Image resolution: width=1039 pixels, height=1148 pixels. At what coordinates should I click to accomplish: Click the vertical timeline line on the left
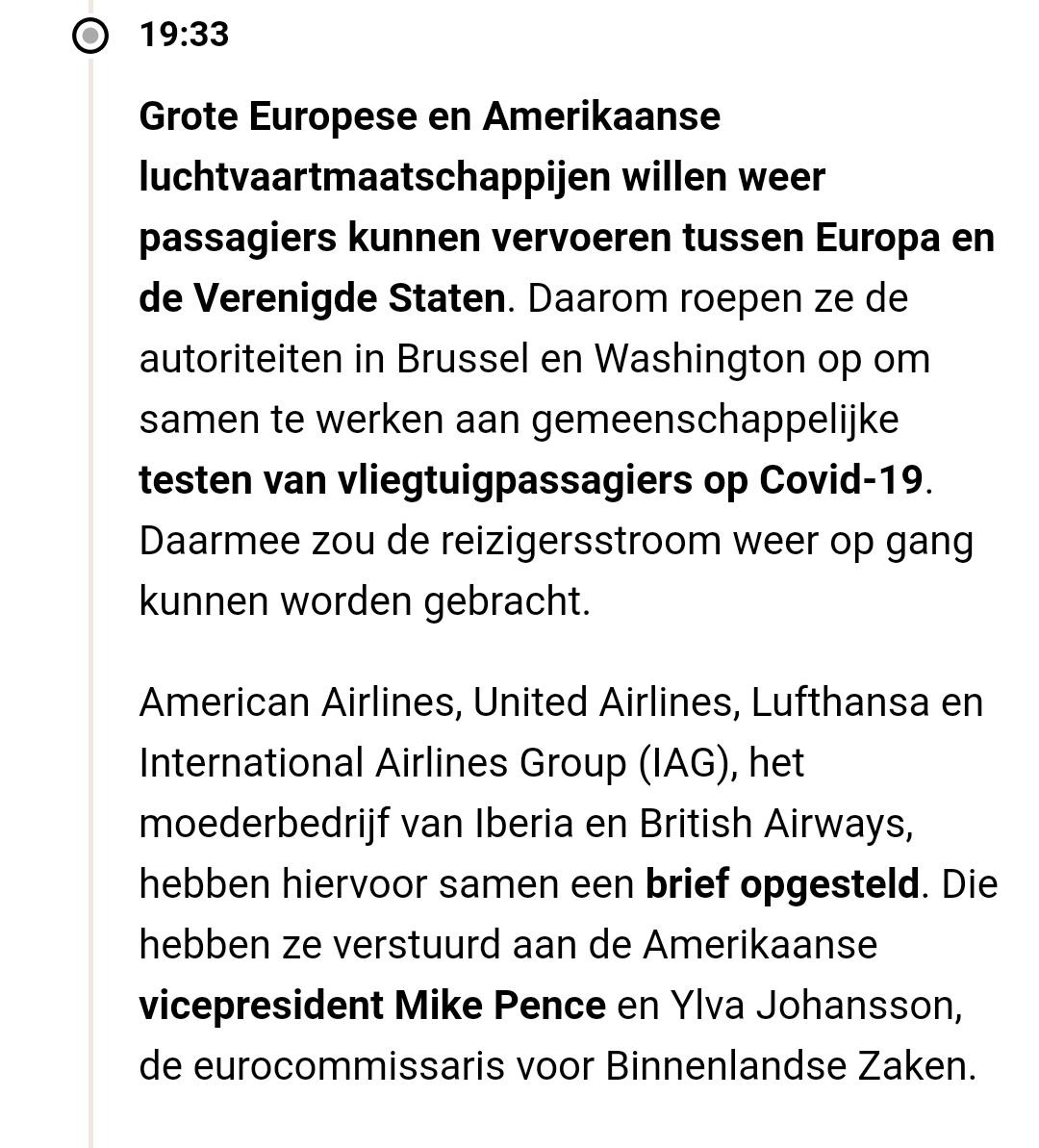(x=90, y=577)
